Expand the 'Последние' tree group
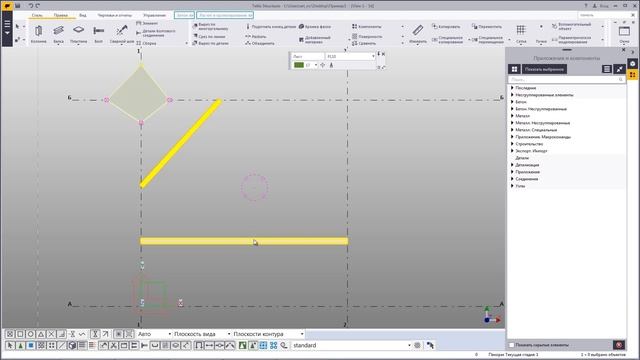 (512, 88)
